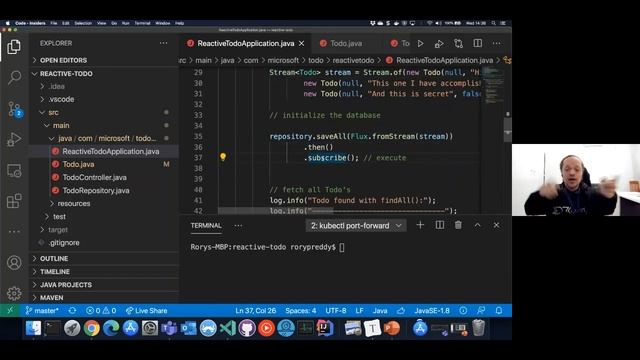
Task: Open the Search view in the activity bar
Action: tap(14, 77)
